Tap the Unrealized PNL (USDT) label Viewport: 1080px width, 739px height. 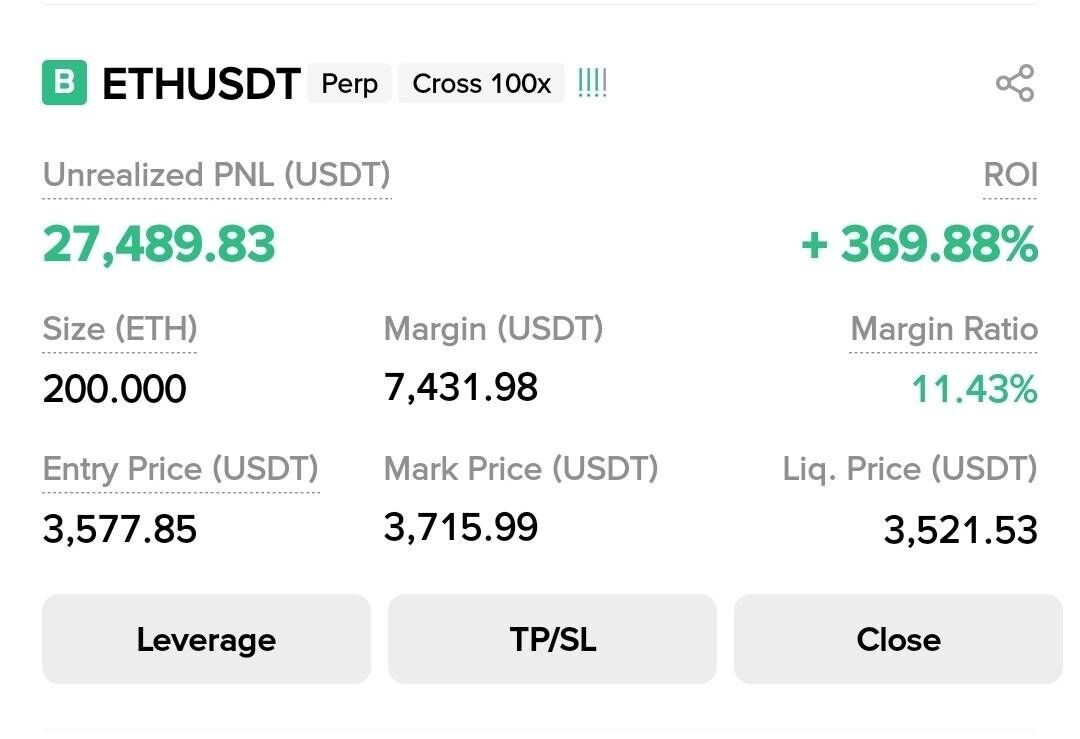tap(216, 175)
